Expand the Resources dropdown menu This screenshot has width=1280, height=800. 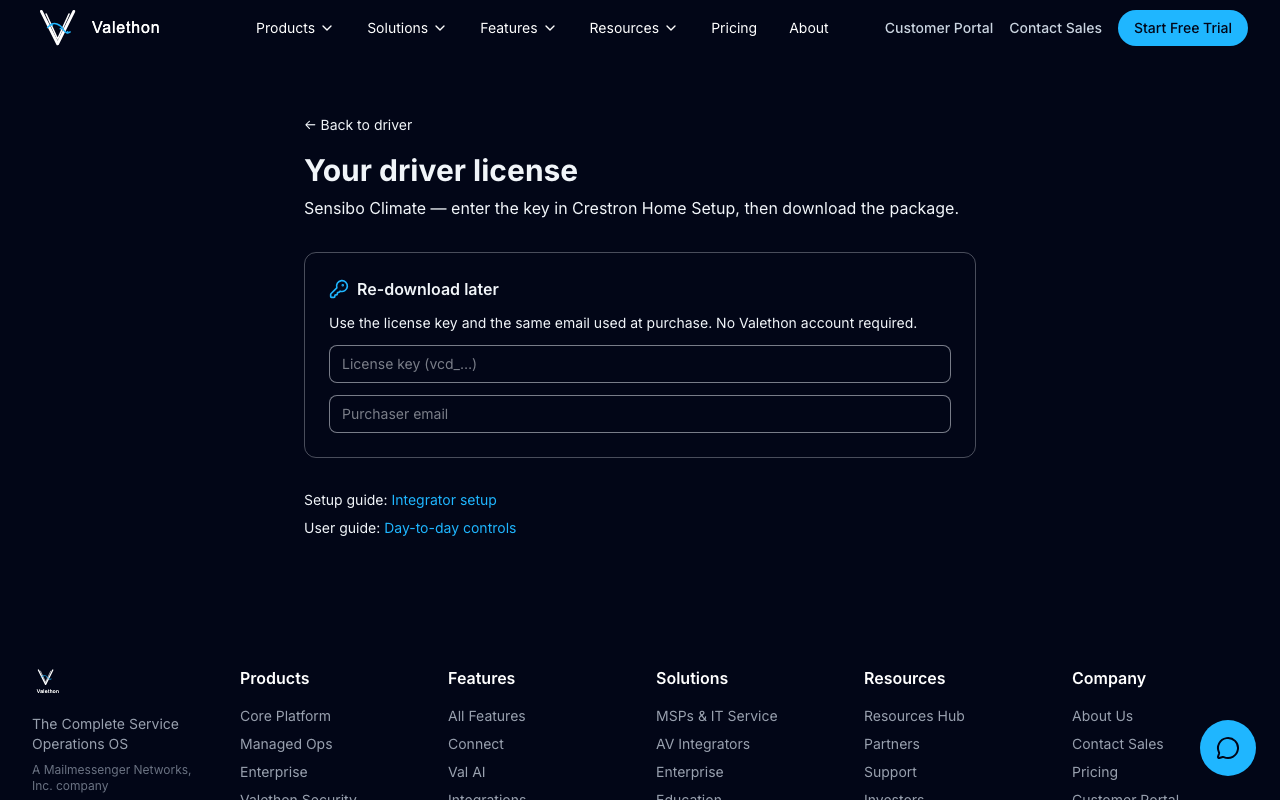[633, 28]
